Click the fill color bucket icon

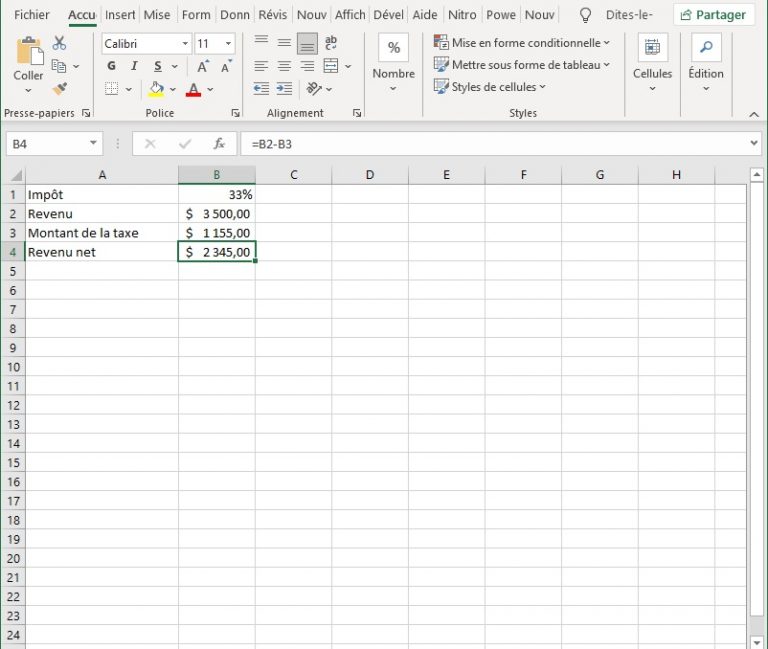[x=156, y=89]
